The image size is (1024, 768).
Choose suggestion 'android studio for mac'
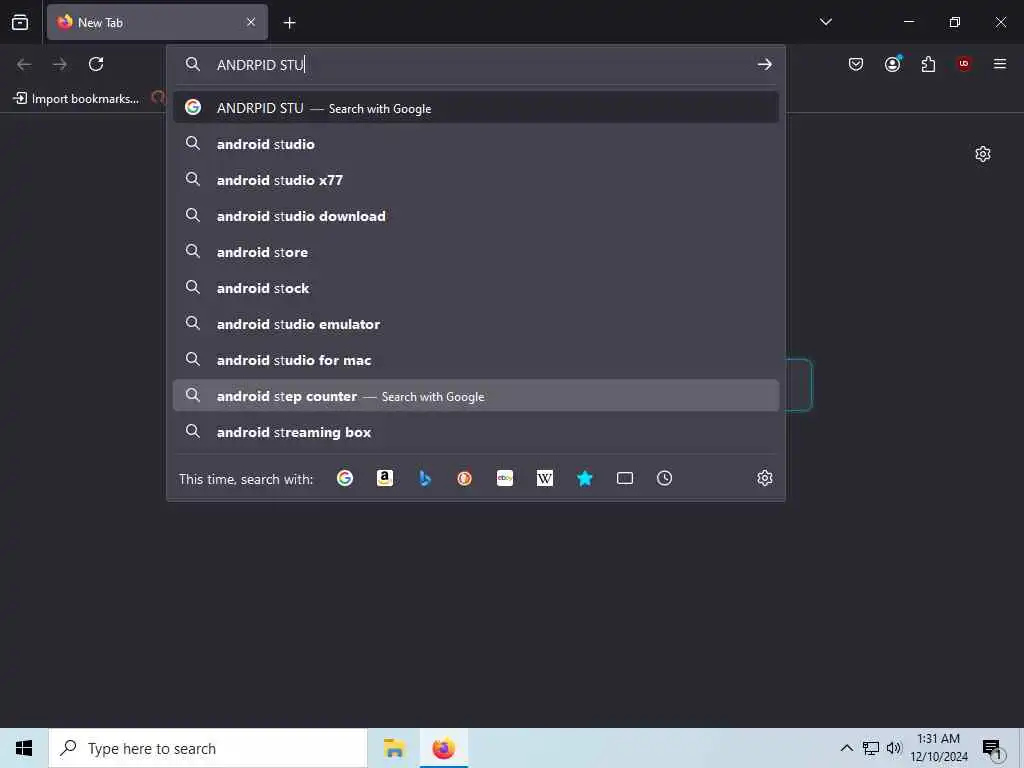[x=475, y=359]
